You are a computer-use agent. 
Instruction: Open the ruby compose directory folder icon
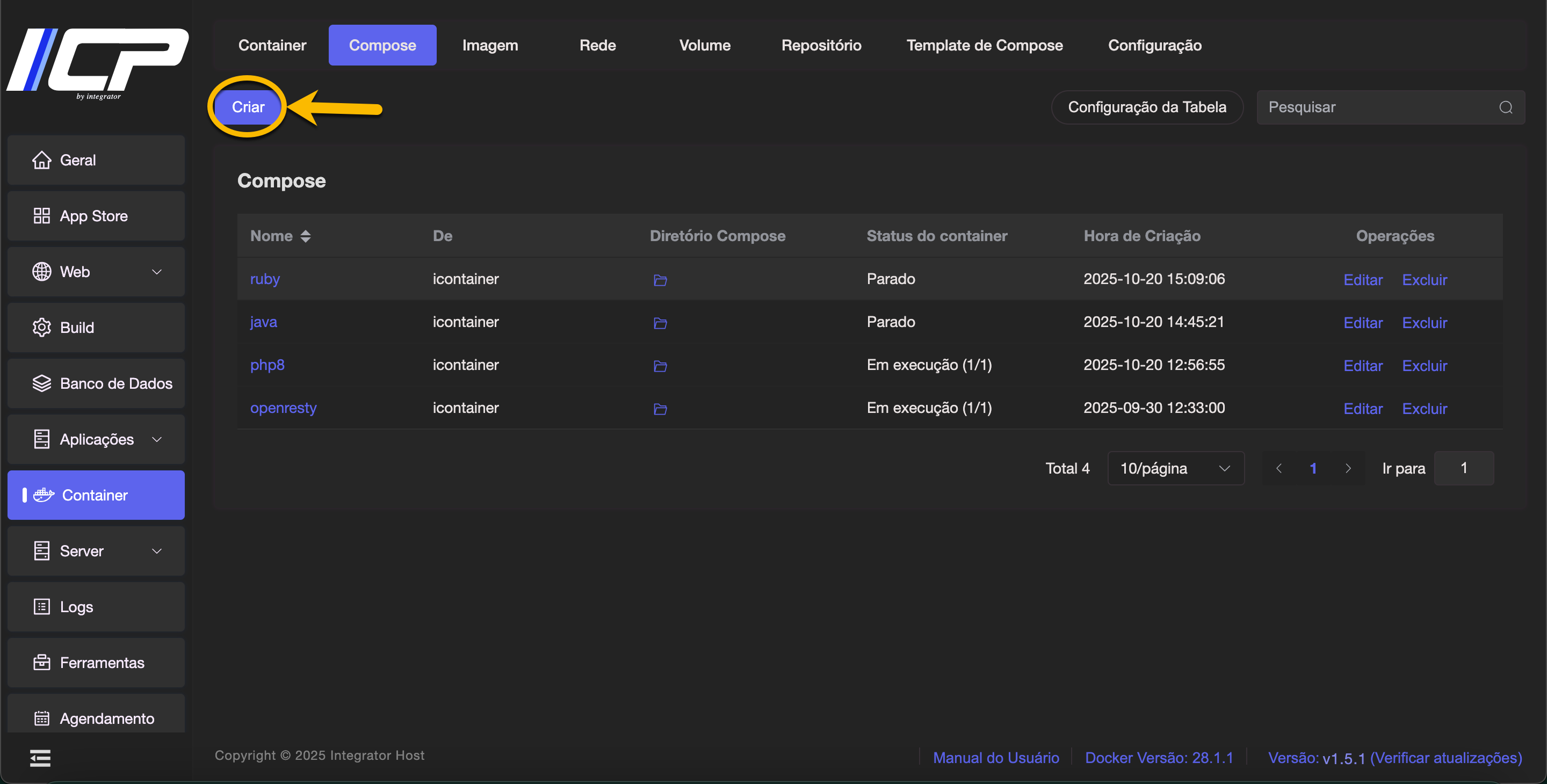[x=660, y=280]
